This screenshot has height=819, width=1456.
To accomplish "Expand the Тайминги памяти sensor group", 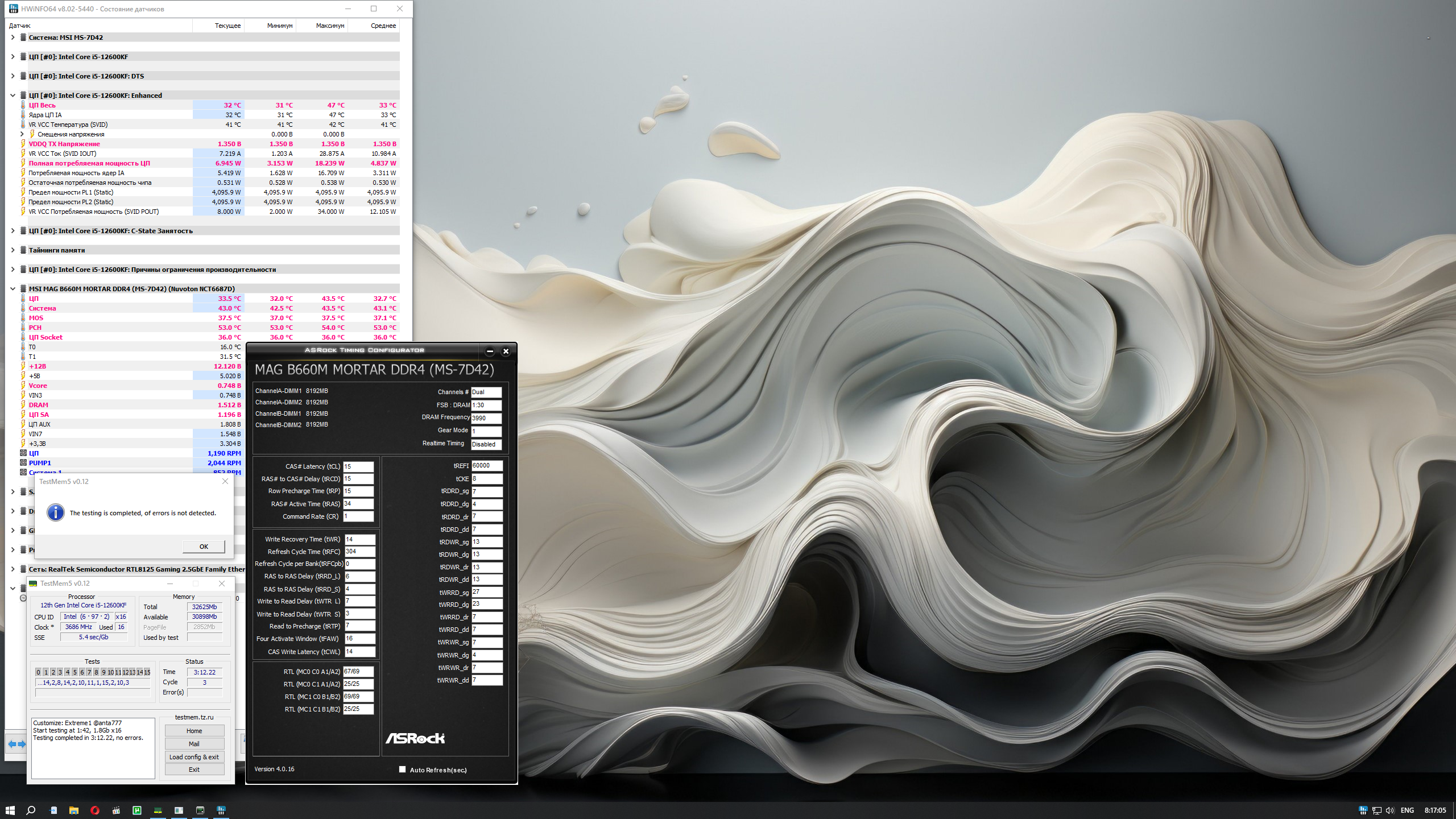I will click(13, 250).
